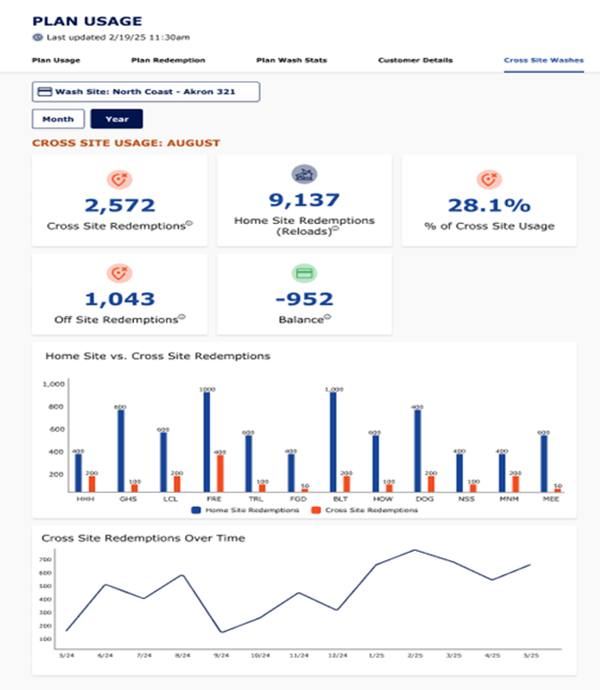
Task: Open the Customer Details tab
Action: pos(415,60)
